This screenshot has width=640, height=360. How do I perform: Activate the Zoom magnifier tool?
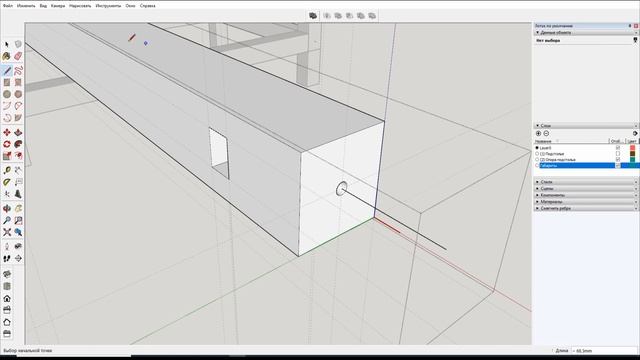click(x=7, y=220)
